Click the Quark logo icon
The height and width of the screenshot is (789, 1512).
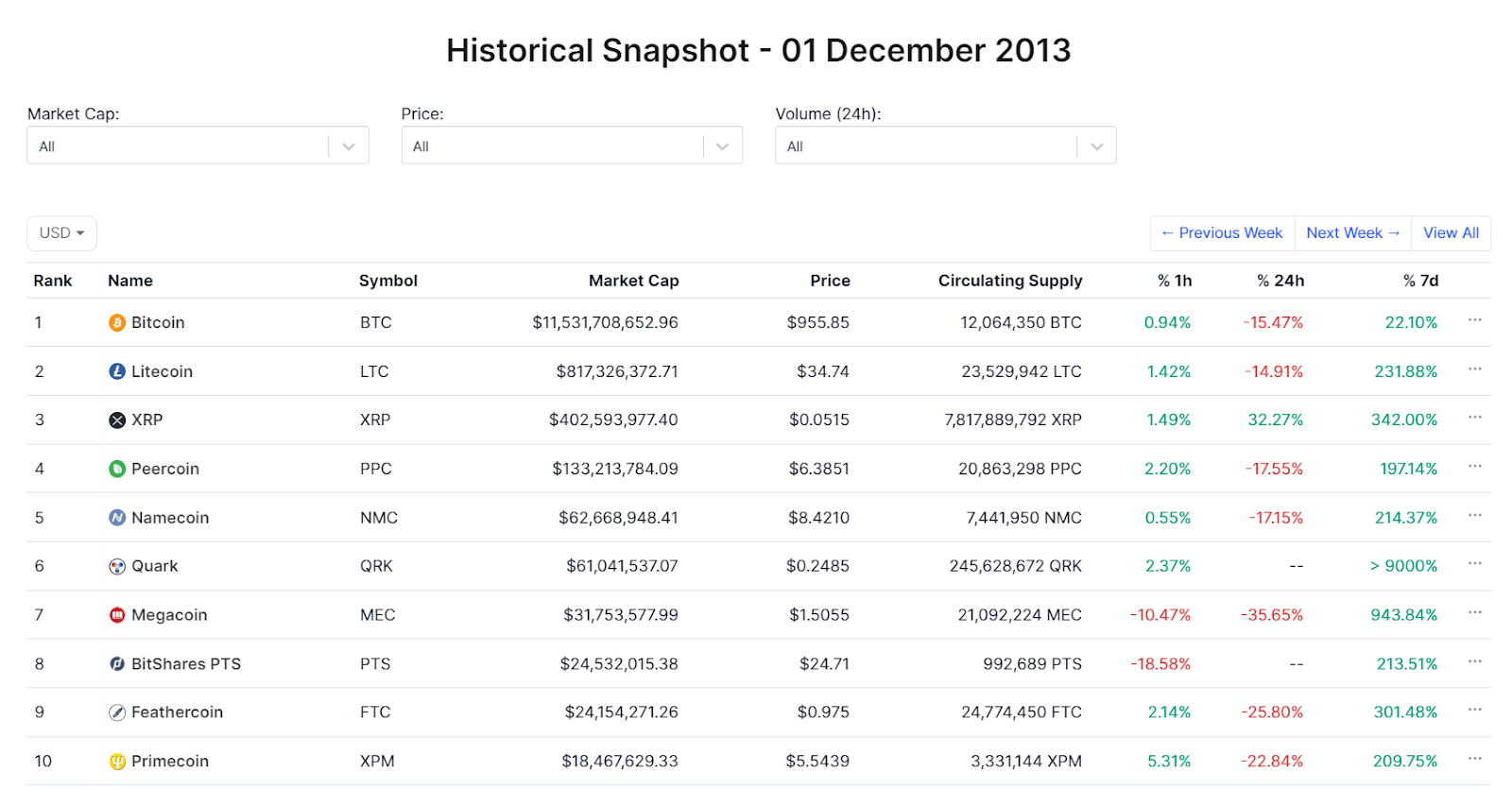tap(117, 567)
